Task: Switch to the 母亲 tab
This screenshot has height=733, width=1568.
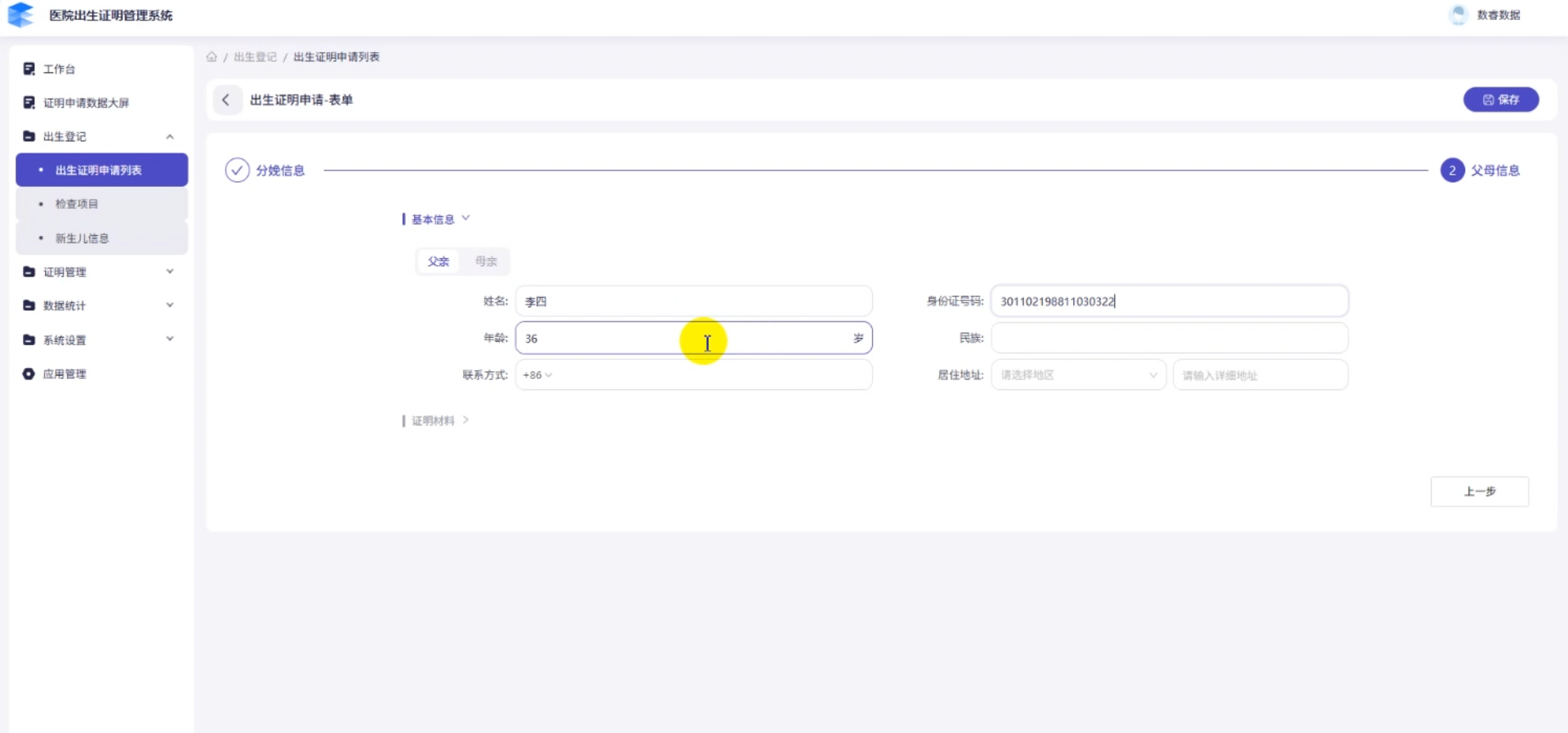Action: [x=486, y=261]
